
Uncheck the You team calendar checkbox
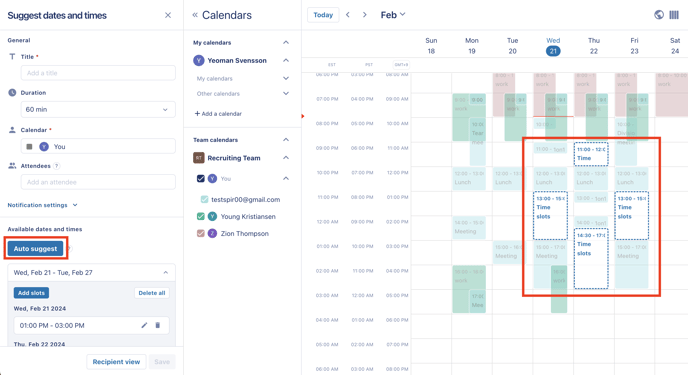(201, 179)
